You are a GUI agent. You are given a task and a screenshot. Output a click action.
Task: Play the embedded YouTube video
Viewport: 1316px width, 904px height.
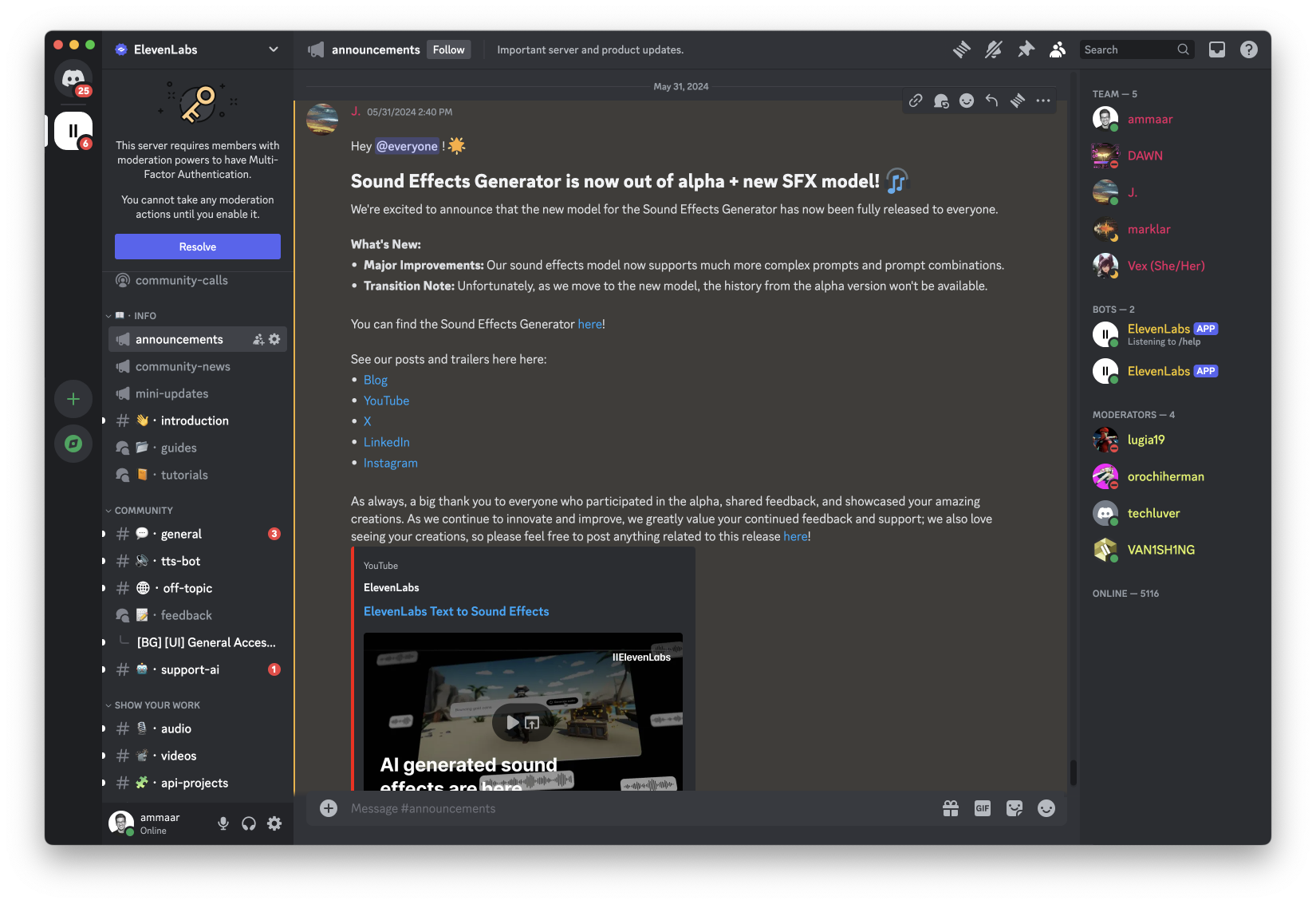click(x=513, y=723)
